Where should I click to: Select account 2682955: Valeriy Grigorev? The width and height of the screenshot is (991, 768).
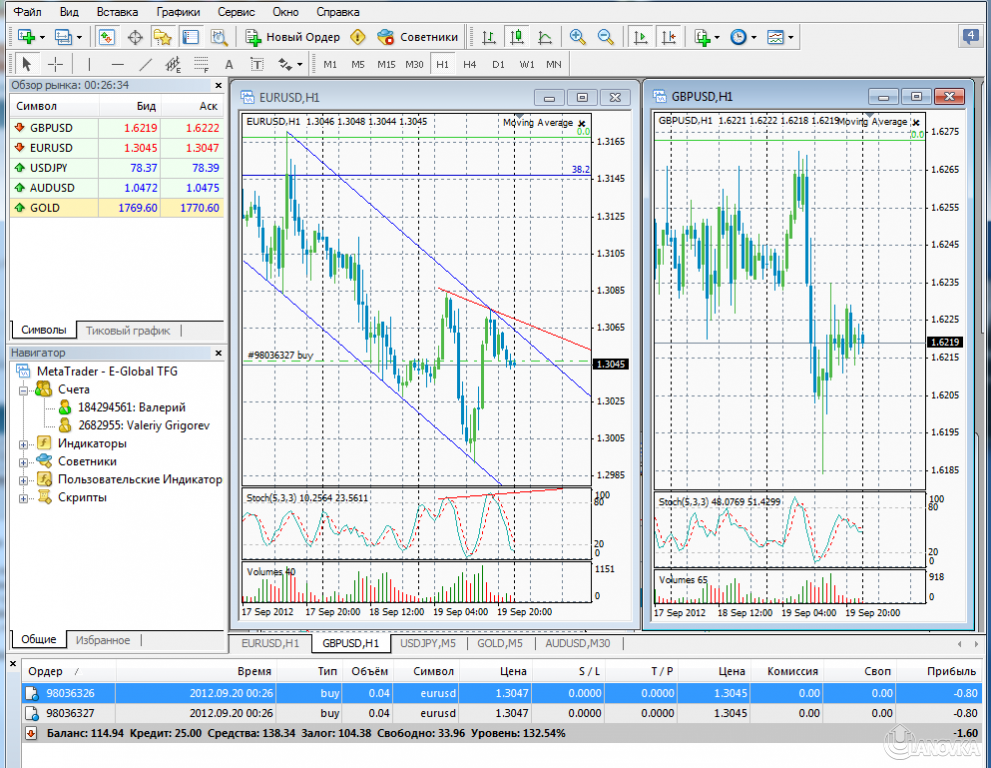(x=113, y=423)
